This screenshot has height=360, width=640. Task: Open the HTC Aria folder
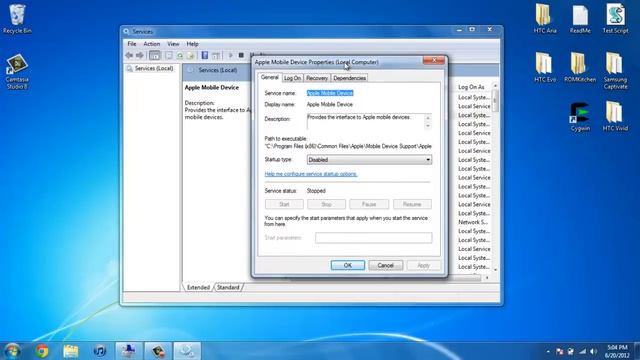pos(545,19)
